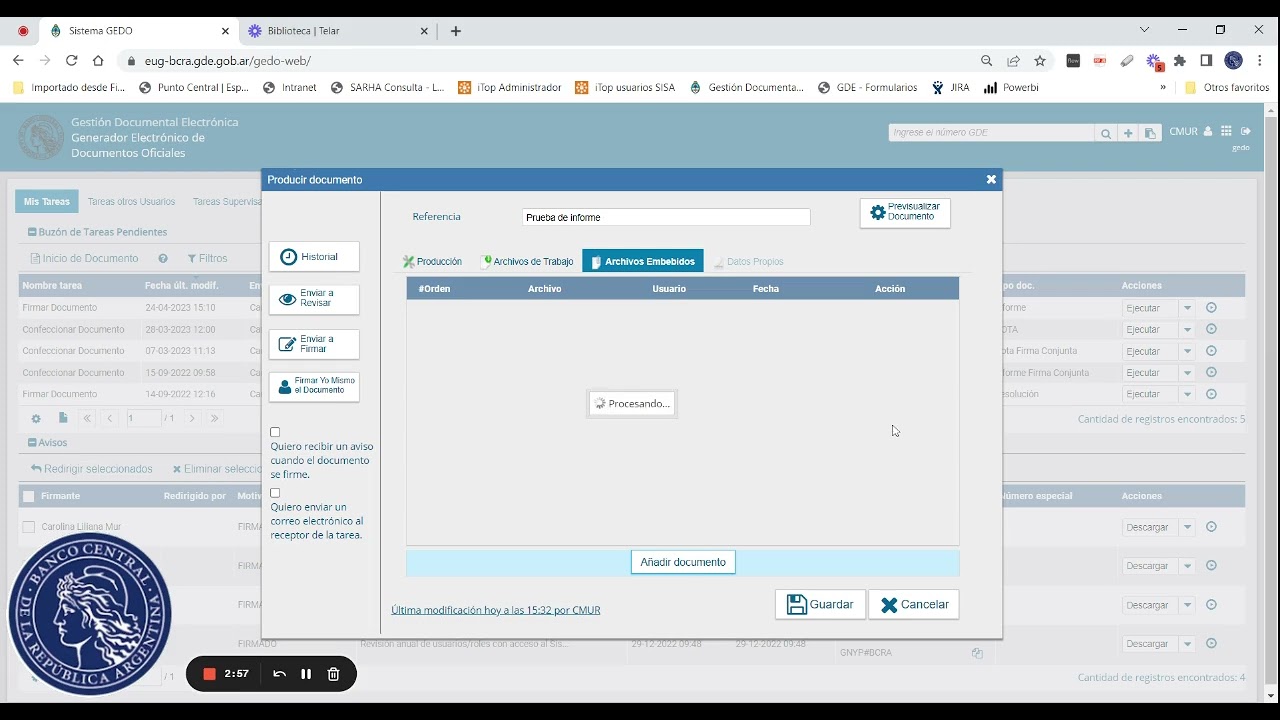Open the Mis Tareas tab
Screen dimensions: 1280x720
click(47, 201)
